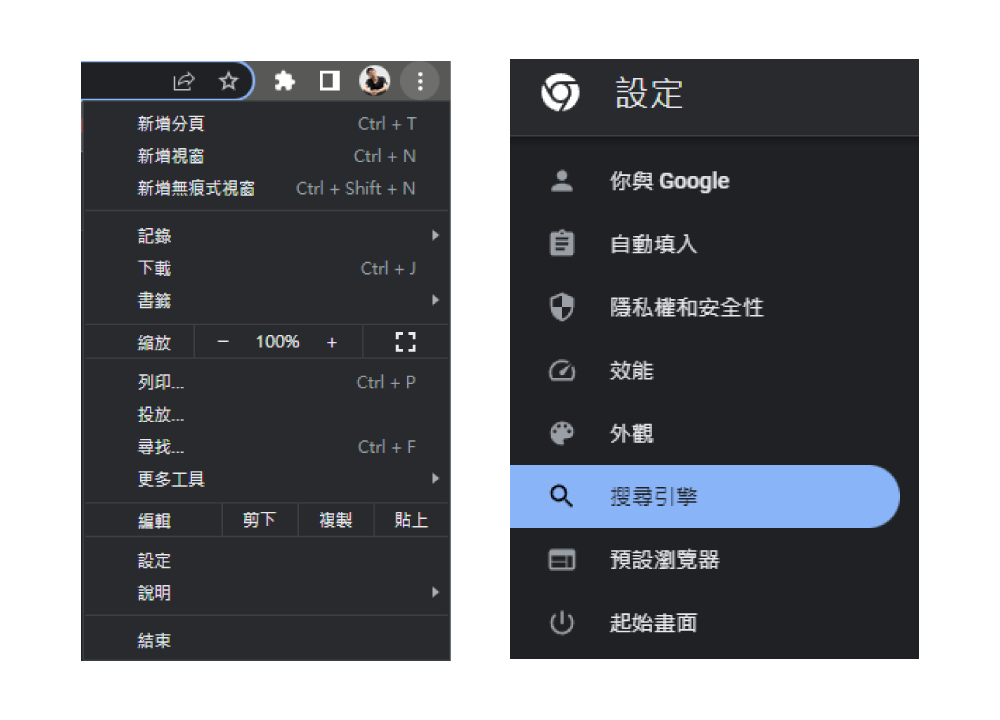Screen dimensions: 1000x720
Task: Click the Chrome logo beside 設定
Action: point(560,94)
